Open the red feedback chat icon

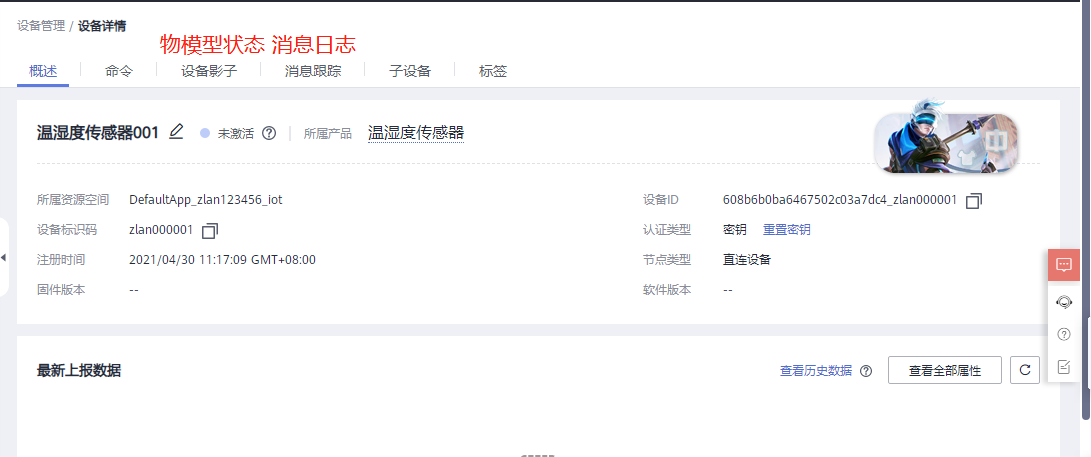coord(1064,265)
